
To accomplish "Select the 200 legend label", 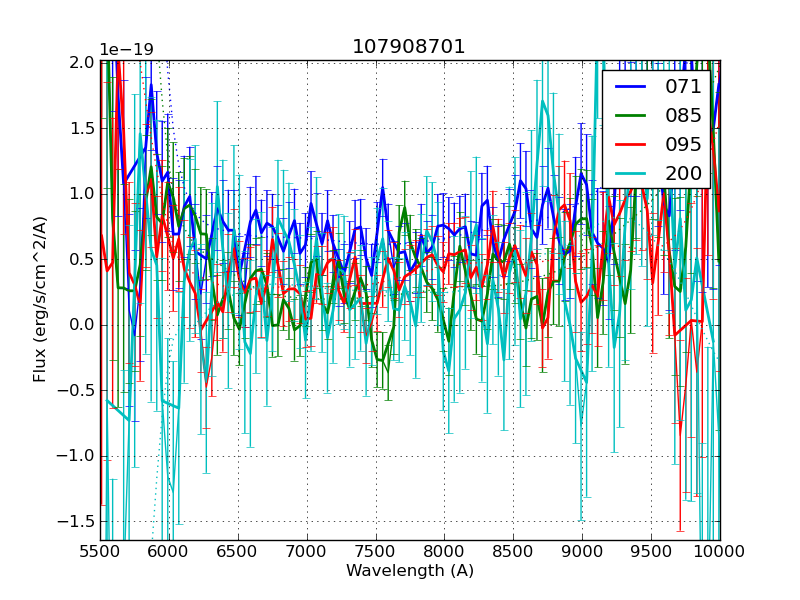I will click(x=683, y=173).
